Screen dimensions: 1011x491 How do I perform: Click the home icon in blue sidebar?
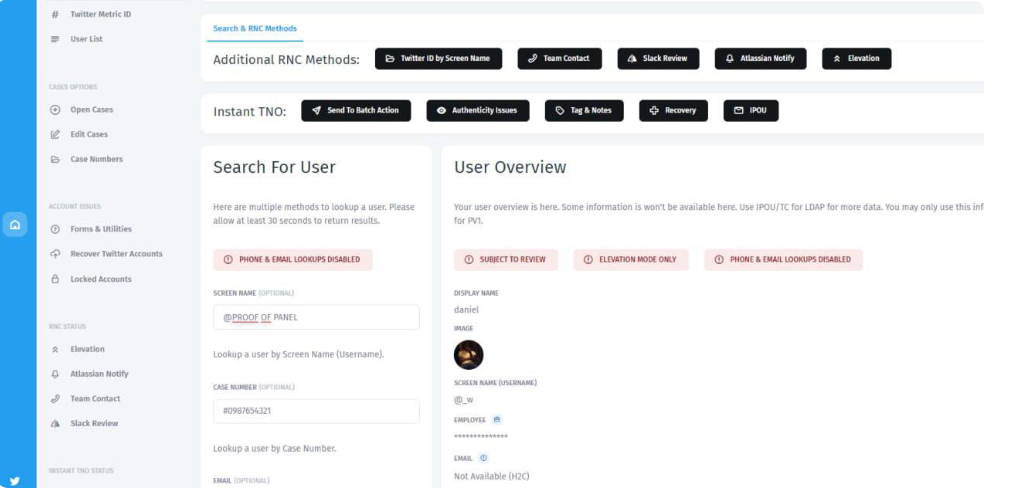[x=15, y=225]
